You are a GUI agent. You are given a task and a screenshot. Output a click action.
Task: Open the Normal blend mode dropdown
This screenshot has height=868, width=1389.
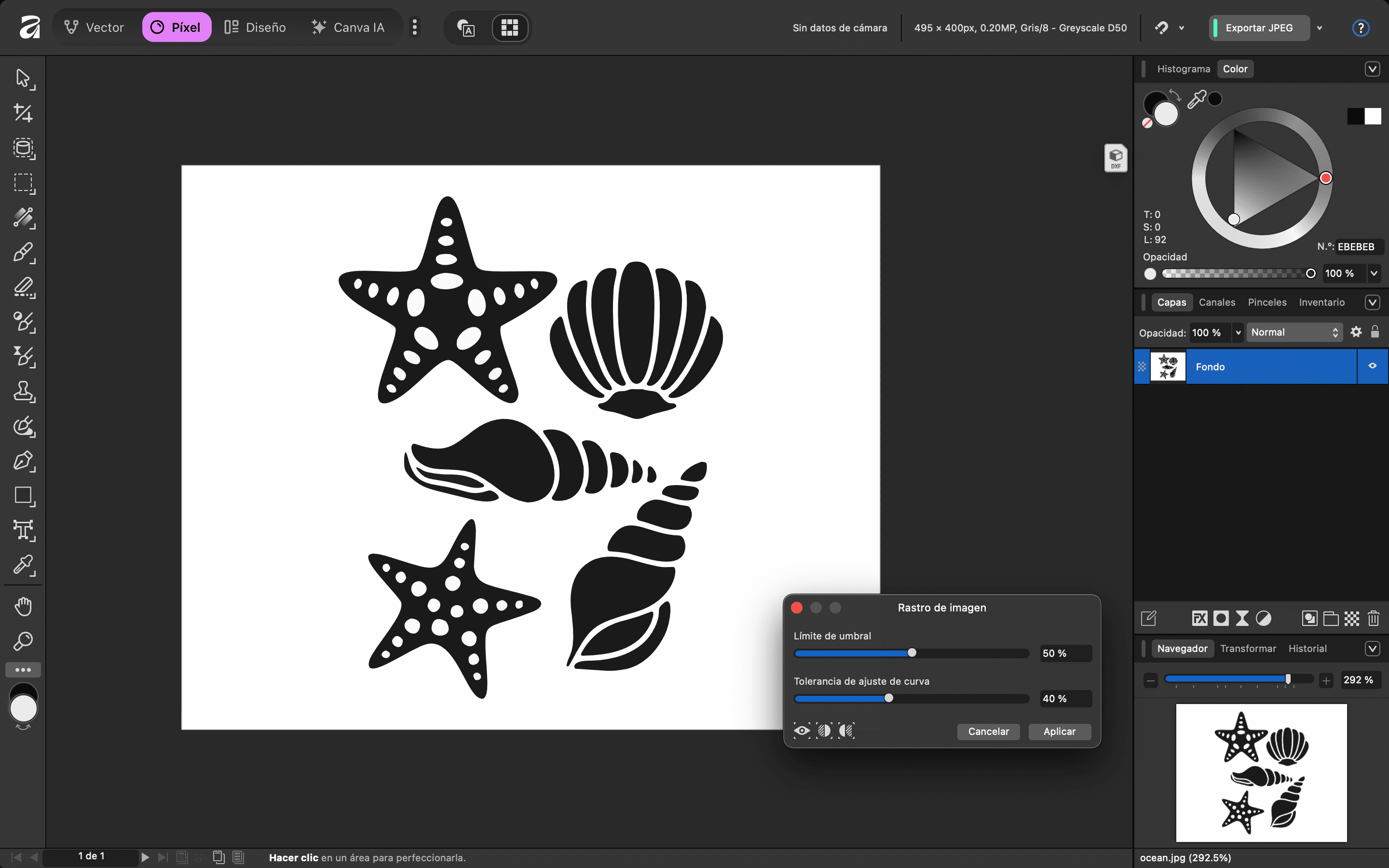click(x=1294, y=332)
